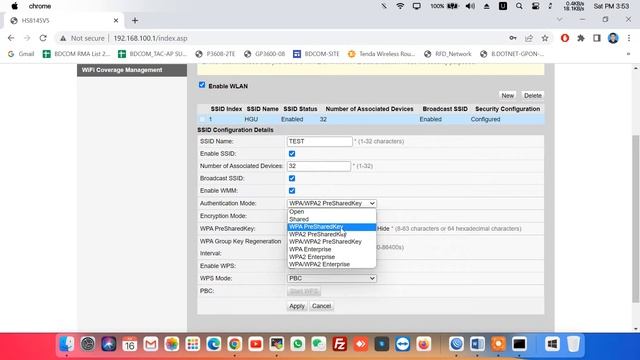Open the volume icon in menu bar
The height and width of the screenshot is (360, 640).
470,6
